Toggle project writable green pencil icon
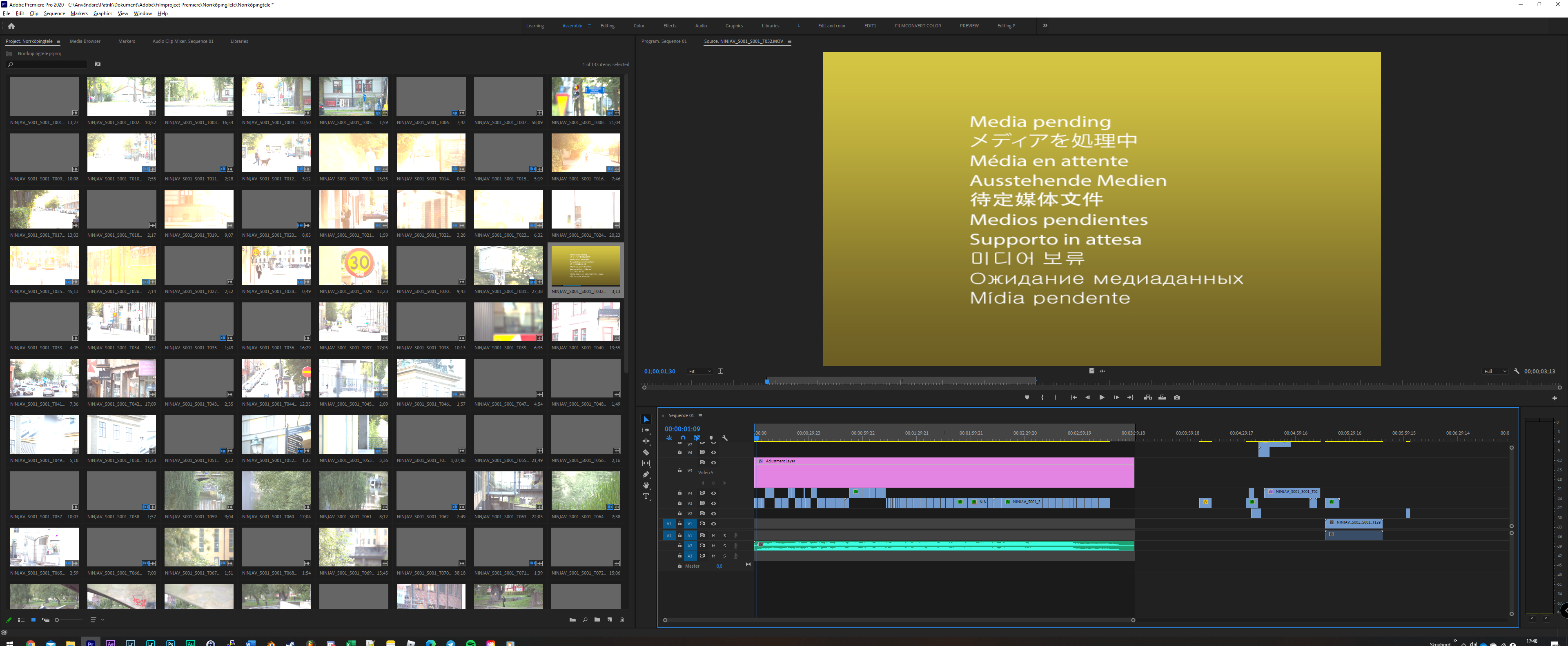 9,620
